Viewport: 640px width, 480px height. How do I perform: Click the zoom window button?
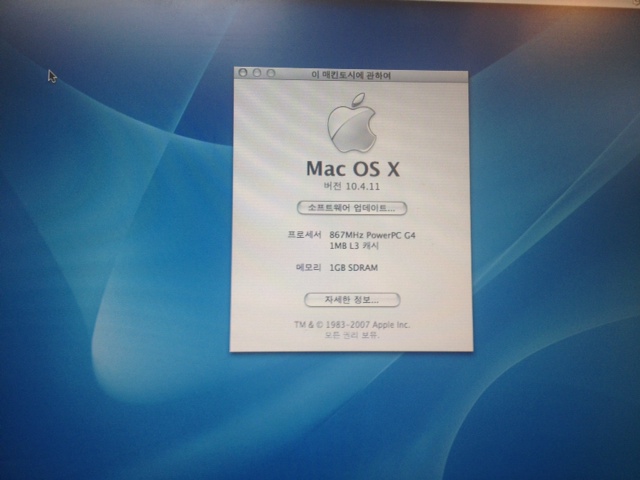pos(269,74)
